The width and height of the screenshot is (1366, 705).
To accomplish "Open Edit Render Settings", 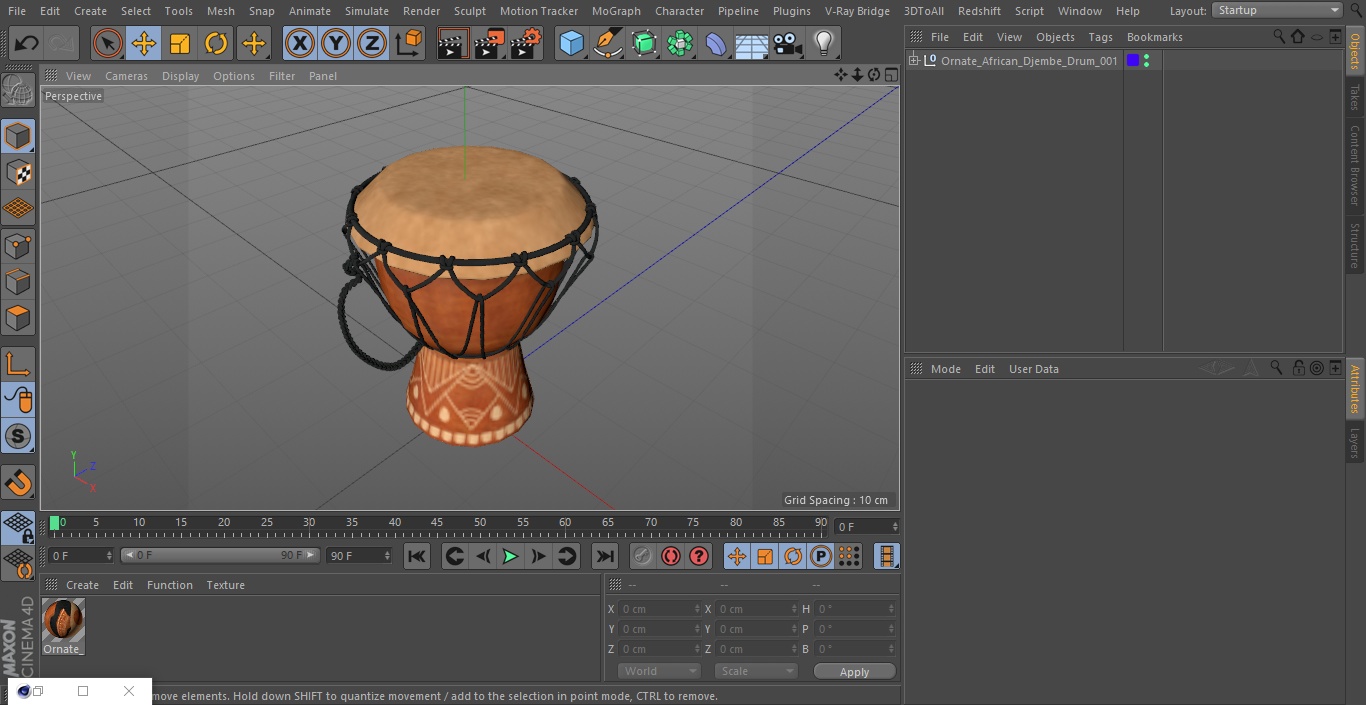I will 526,44.
